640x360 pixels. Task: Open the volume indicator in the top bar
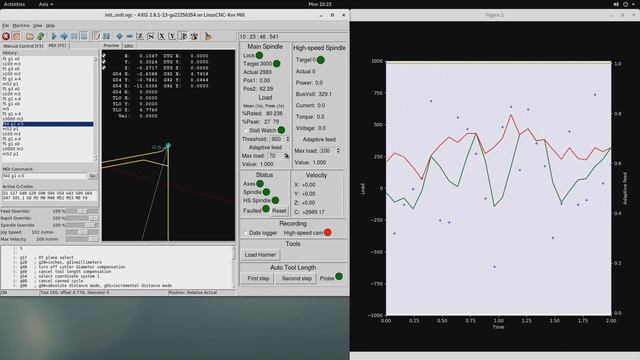(x=616, y=4)
